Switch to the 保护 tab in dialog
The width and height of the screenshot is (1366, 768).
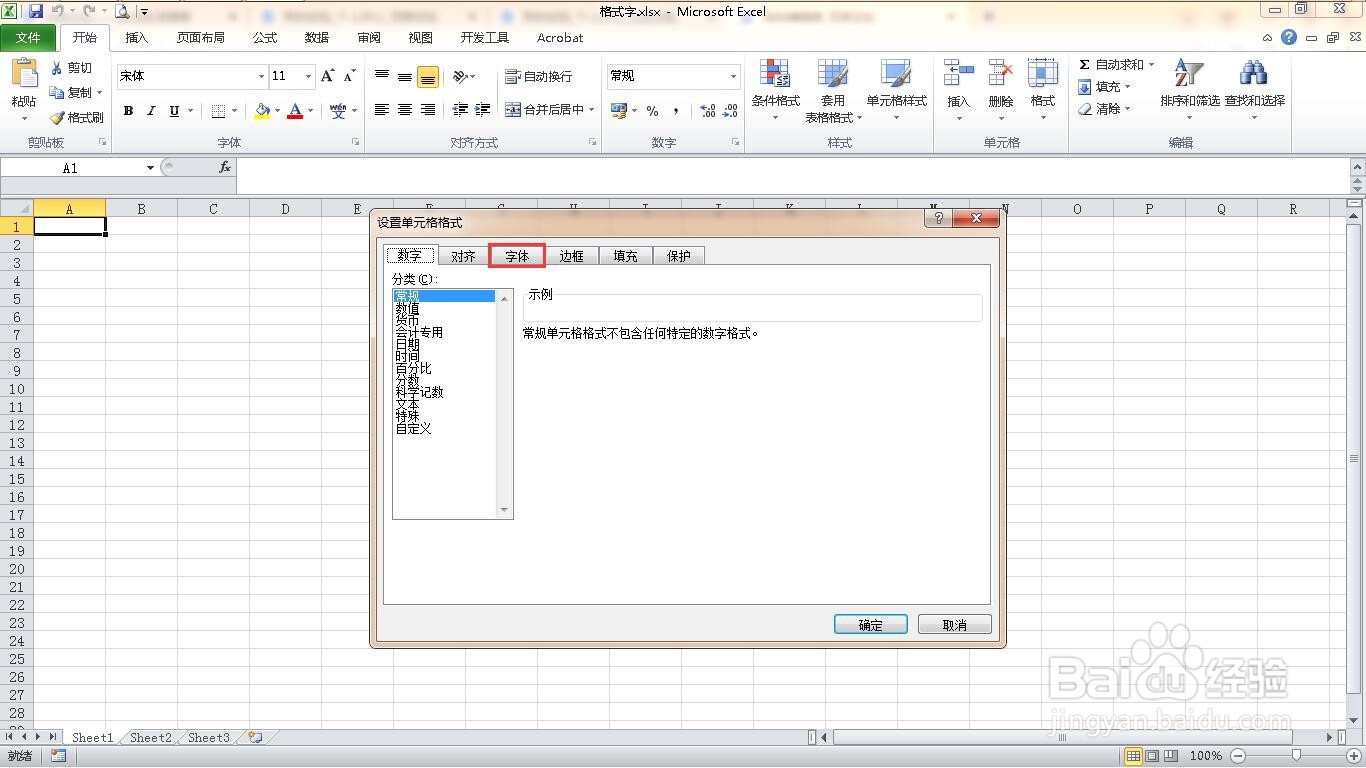[679, 256]
